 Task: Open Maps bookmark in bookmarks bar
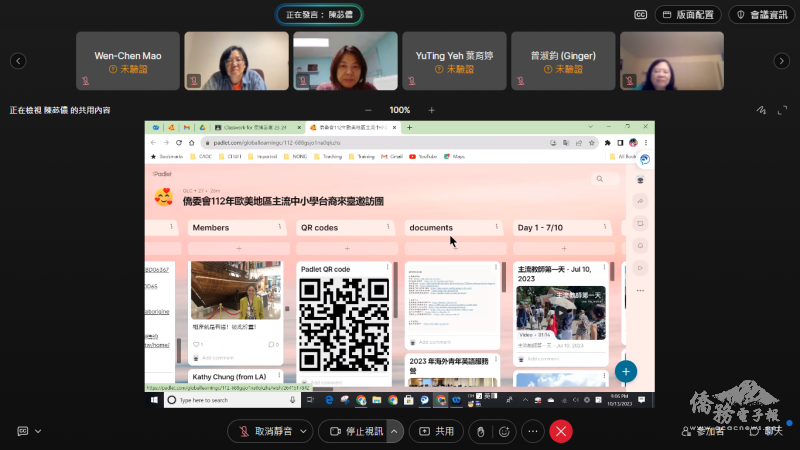coord(454,157)
